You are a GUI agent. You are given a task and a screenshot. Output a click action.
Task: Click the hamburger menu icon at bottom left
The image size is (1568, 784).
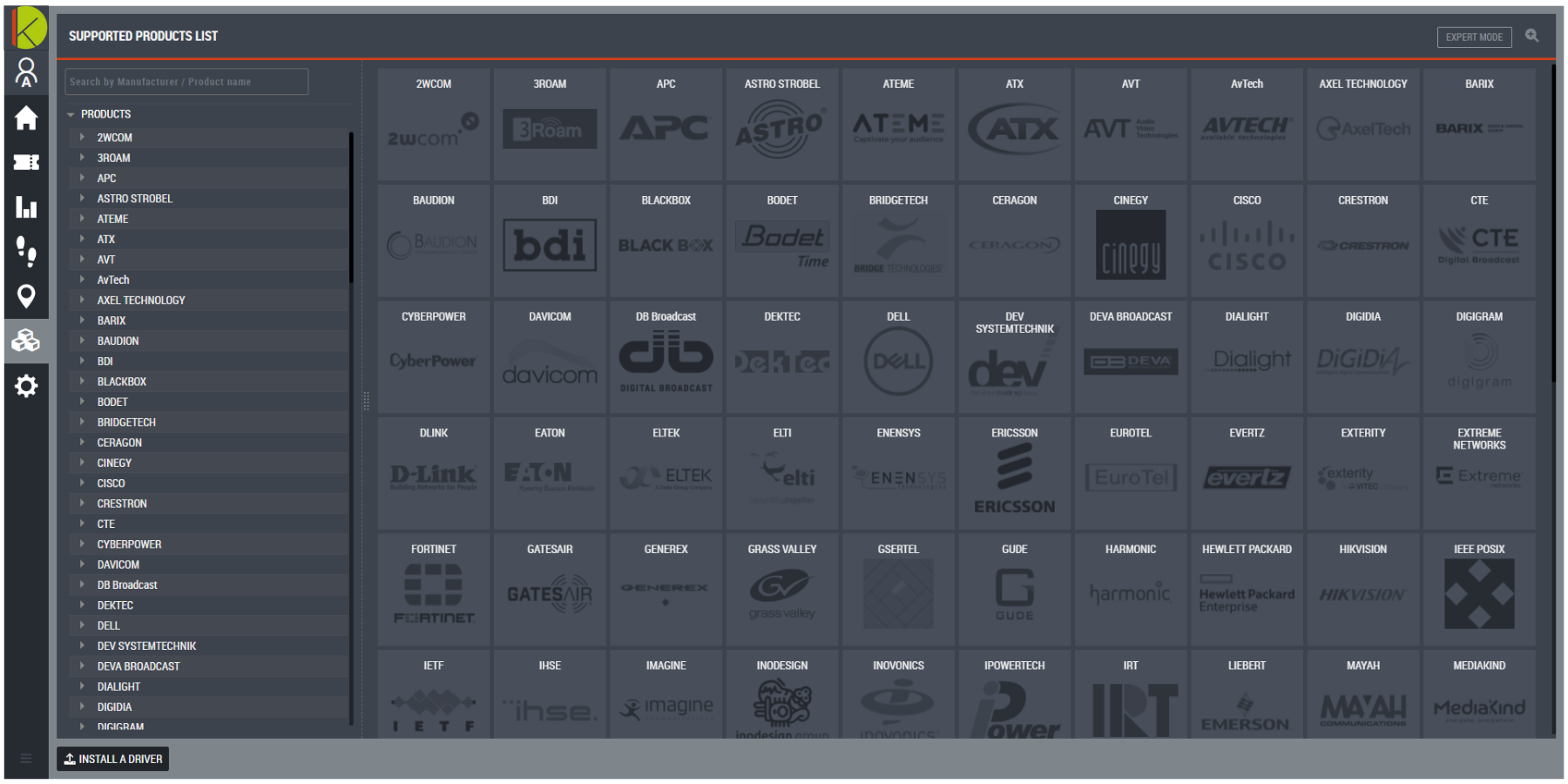coord(26,759)
